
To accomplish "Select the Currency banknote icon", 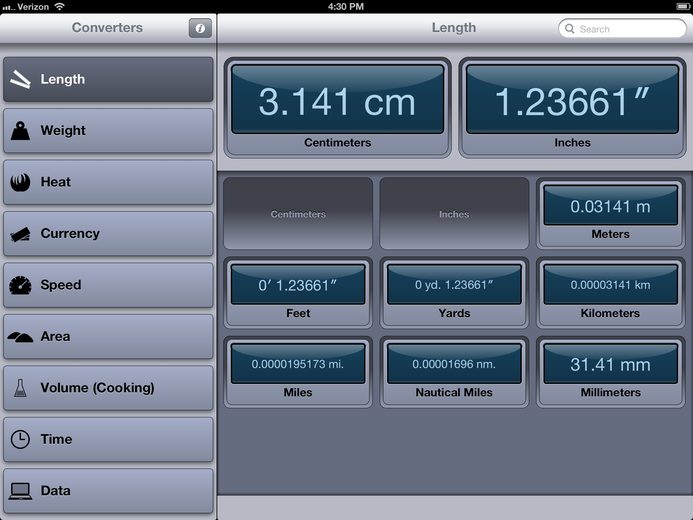I will 20,234.
